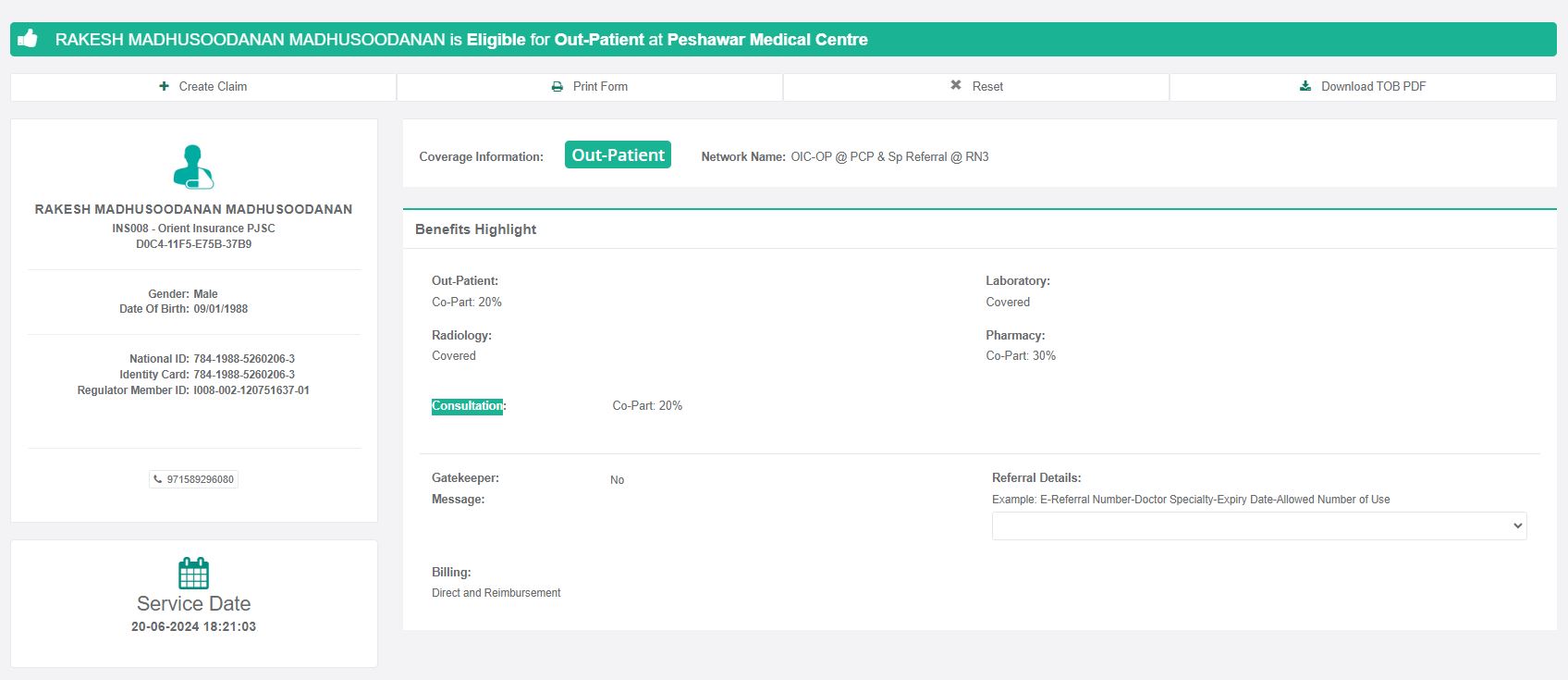Click the printer icon beside Print Form

[557, 87]
